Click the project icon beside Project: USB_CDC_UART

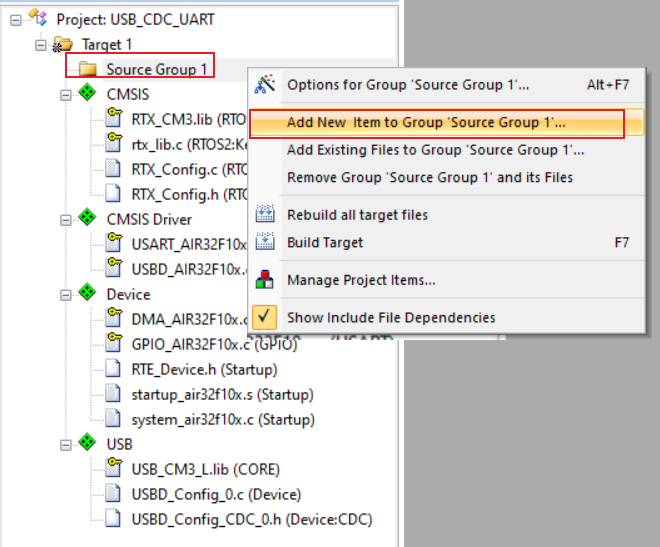37,18
